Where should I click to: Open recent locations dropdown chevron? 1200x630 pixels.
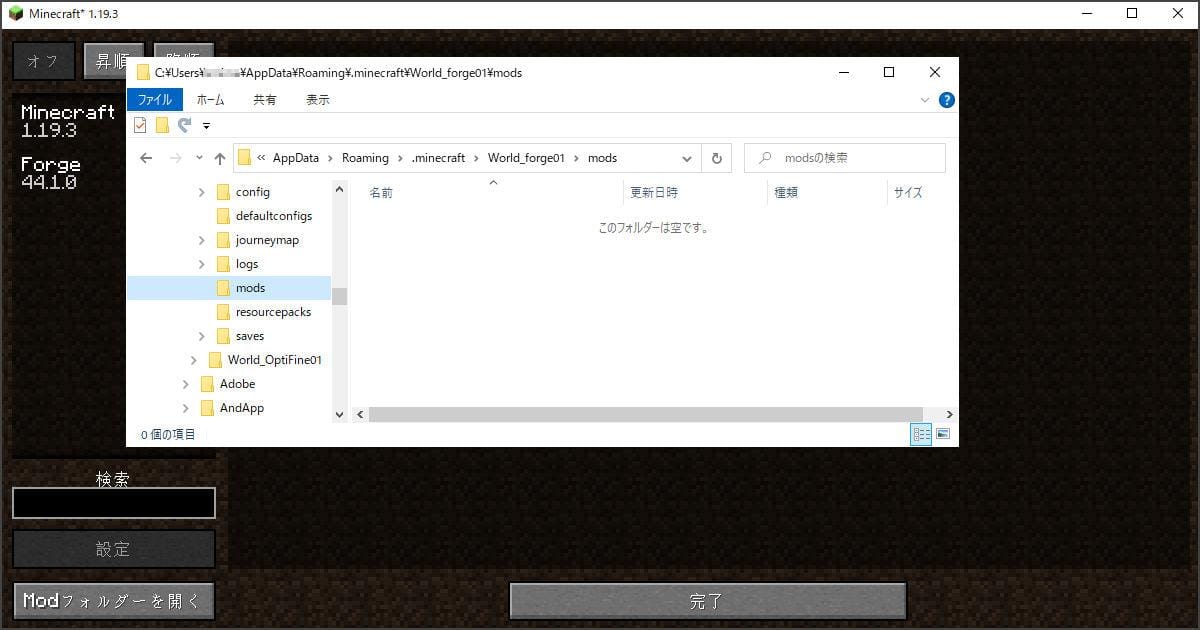[x=199, y=158]
